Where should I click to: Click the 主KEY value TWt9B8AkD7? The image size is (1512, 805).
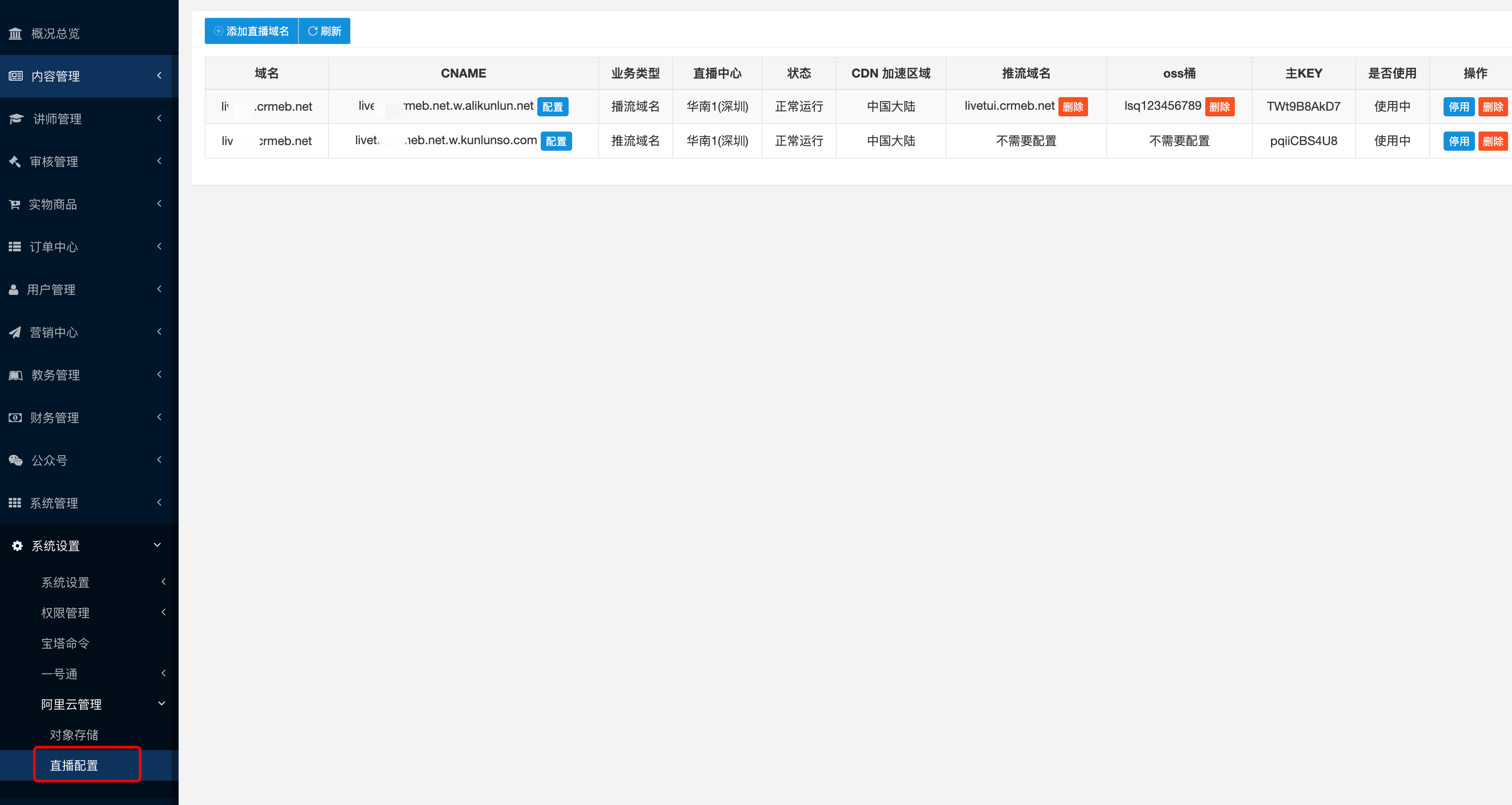pos(1304,106)
